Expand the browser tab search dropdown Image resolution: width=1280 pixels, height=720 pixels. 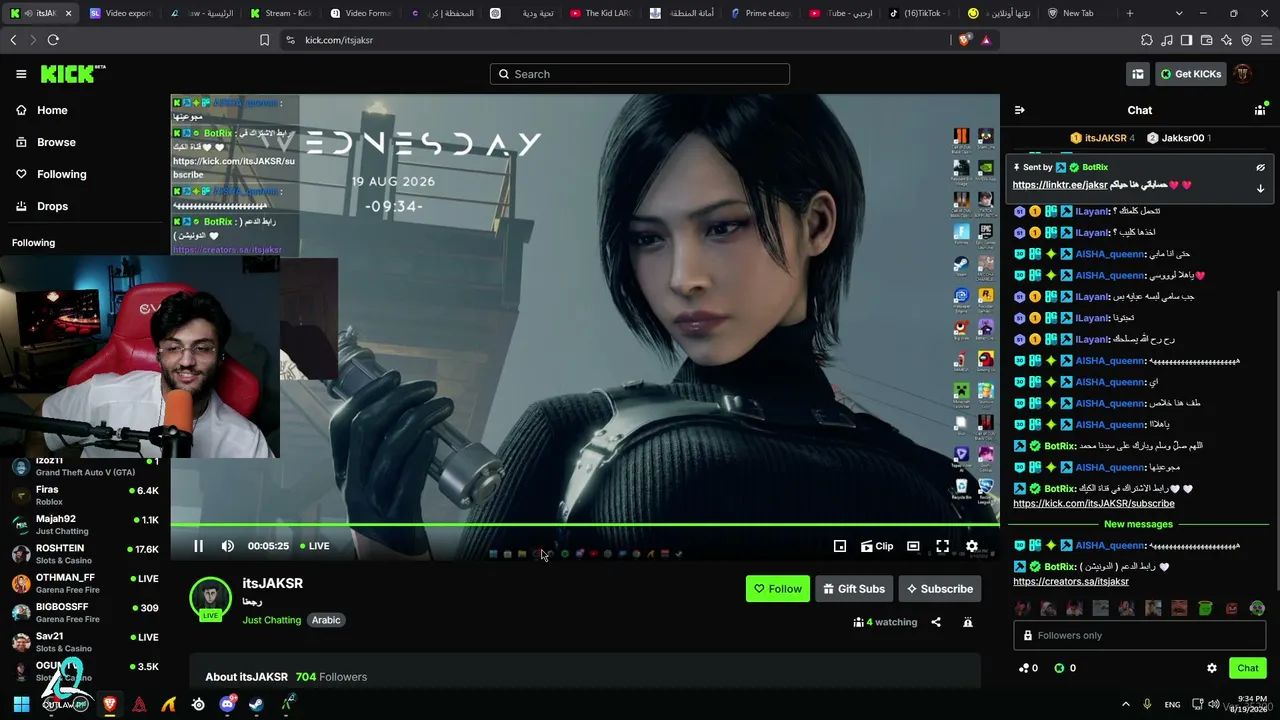pyautogui.click(x=1180, y=13)
